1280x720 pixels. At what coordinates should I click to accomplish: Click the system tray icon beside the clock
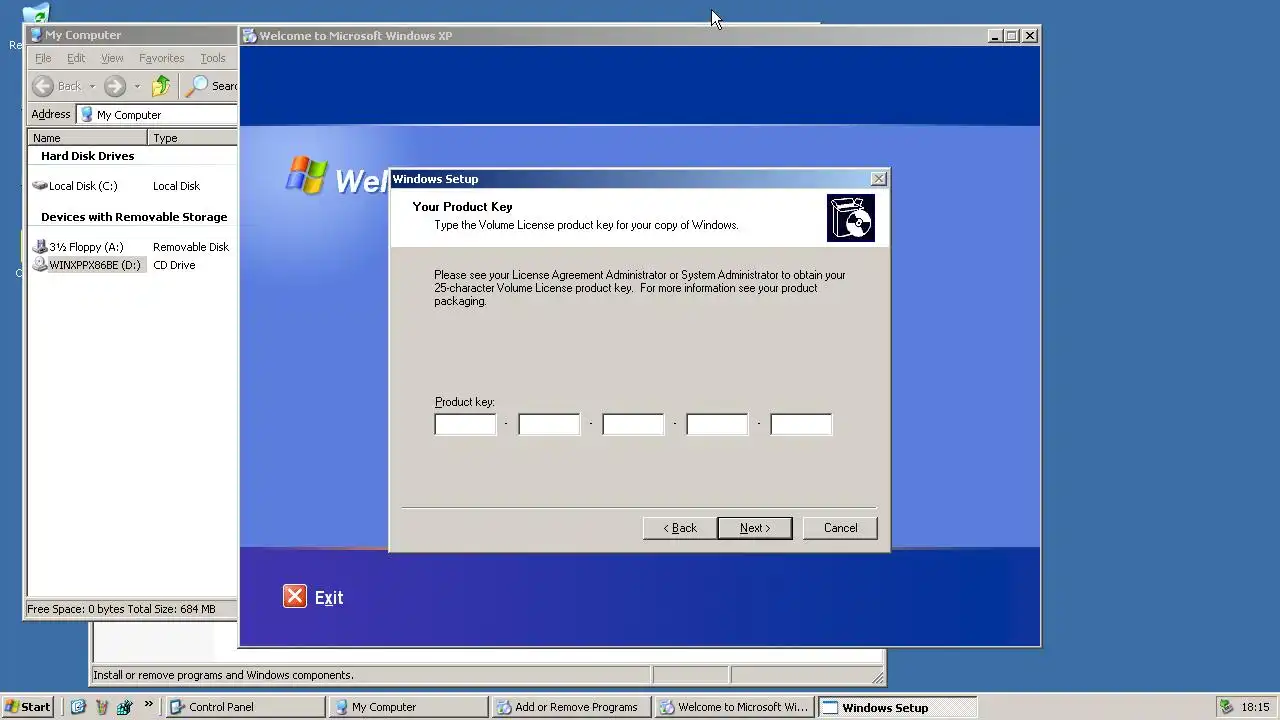[1226, 707]
